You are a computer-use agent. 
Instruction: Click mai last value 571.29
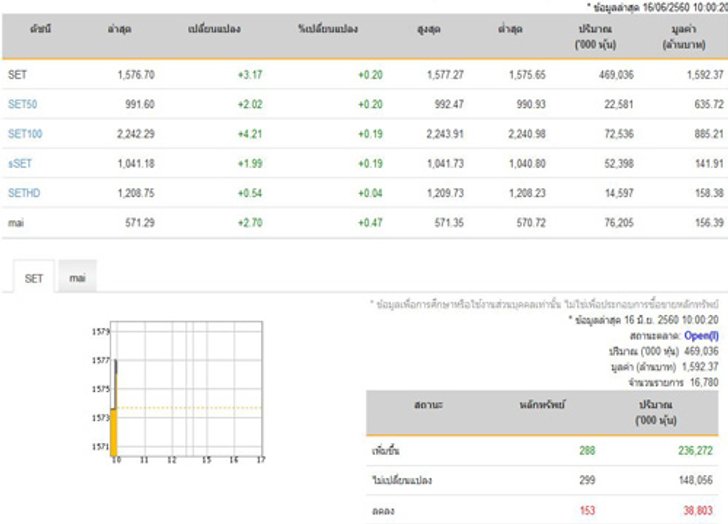[x=140, y=223]
